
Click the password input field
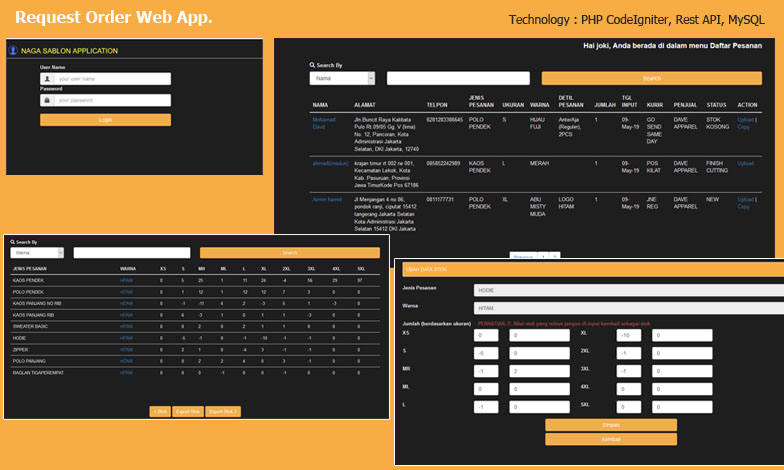click(112, 100)
